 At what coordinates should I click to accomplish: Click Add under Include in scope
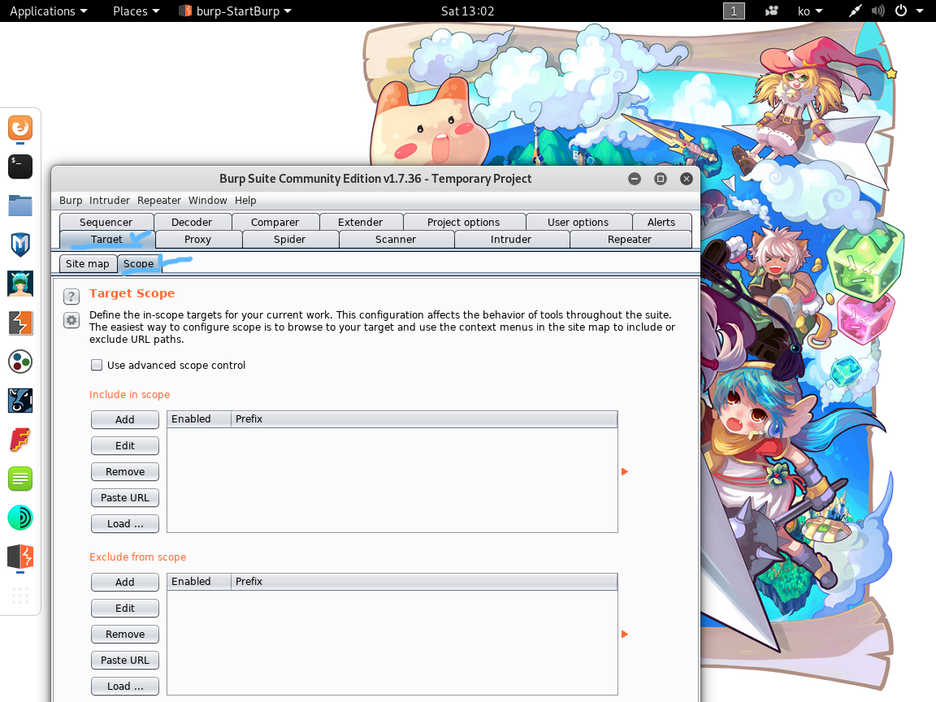(x=125, y=420)
